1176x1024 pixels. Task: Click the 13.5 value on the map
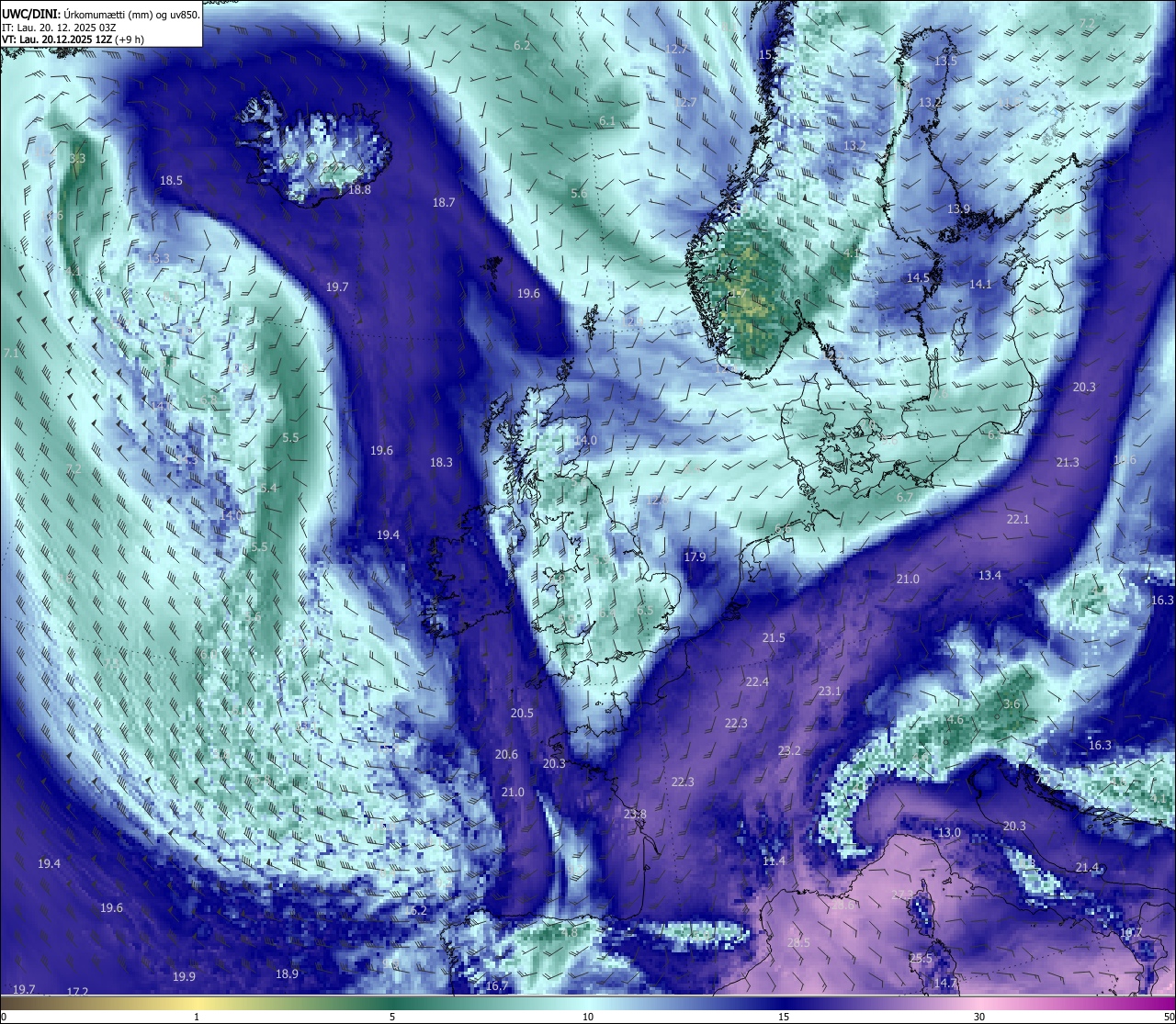[945, 61]
